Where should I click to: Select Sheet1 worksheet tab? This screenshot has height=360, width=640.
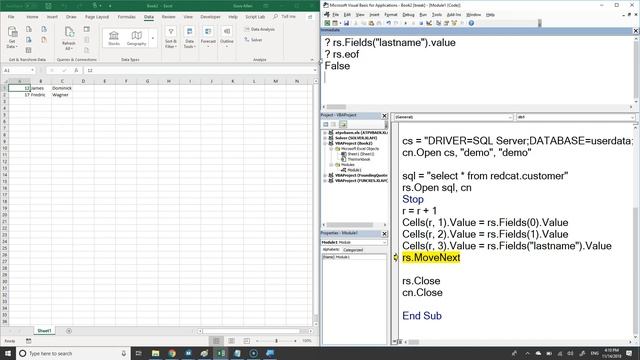[44, 331]
